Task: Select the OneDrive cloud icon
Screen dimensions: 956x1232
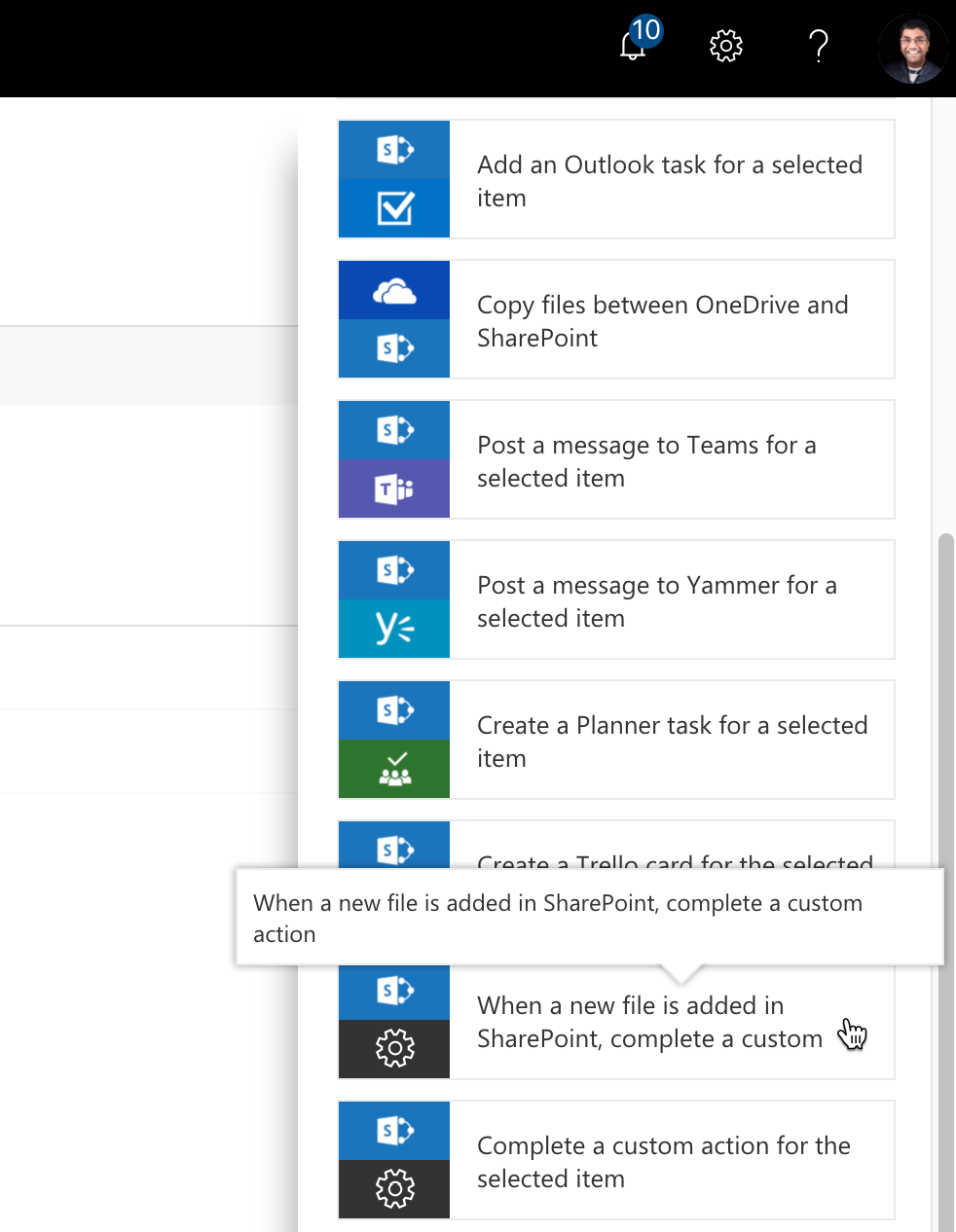Action: coord(393,290)
